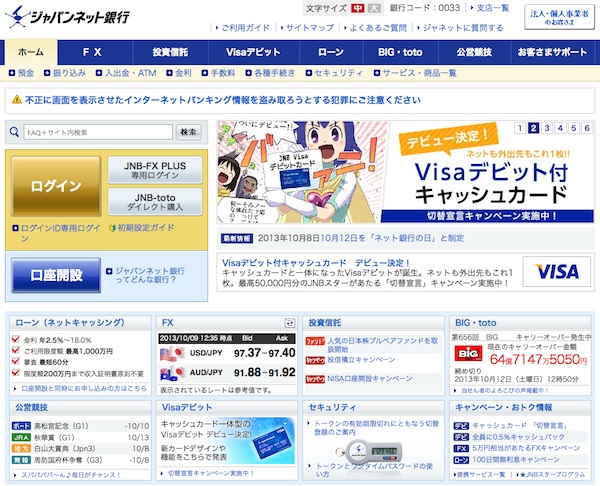Image resolution: width=600 pixels, height=486 pixels.
Task: Click the USD/JPY US flag icon
Action: pos(171,353)
